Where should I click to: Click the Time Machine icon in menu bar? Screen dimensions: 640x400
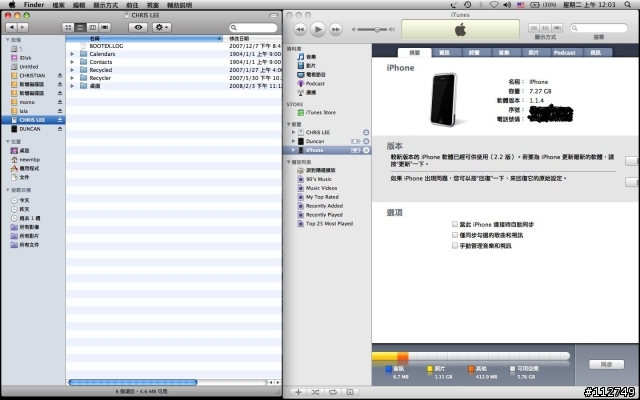tap(467, 4)
